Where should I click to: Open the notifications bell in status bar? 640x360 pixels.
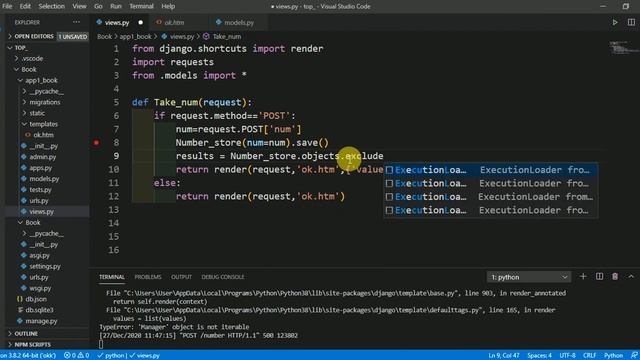tap(634, 356)
